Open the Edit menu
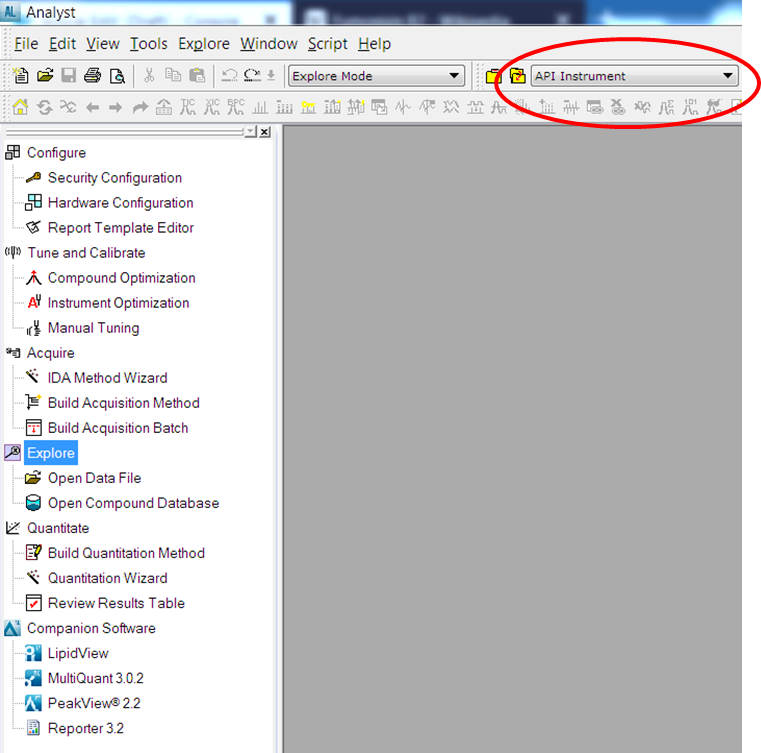This screenshot has height=753, width=761. click(62, 44)
